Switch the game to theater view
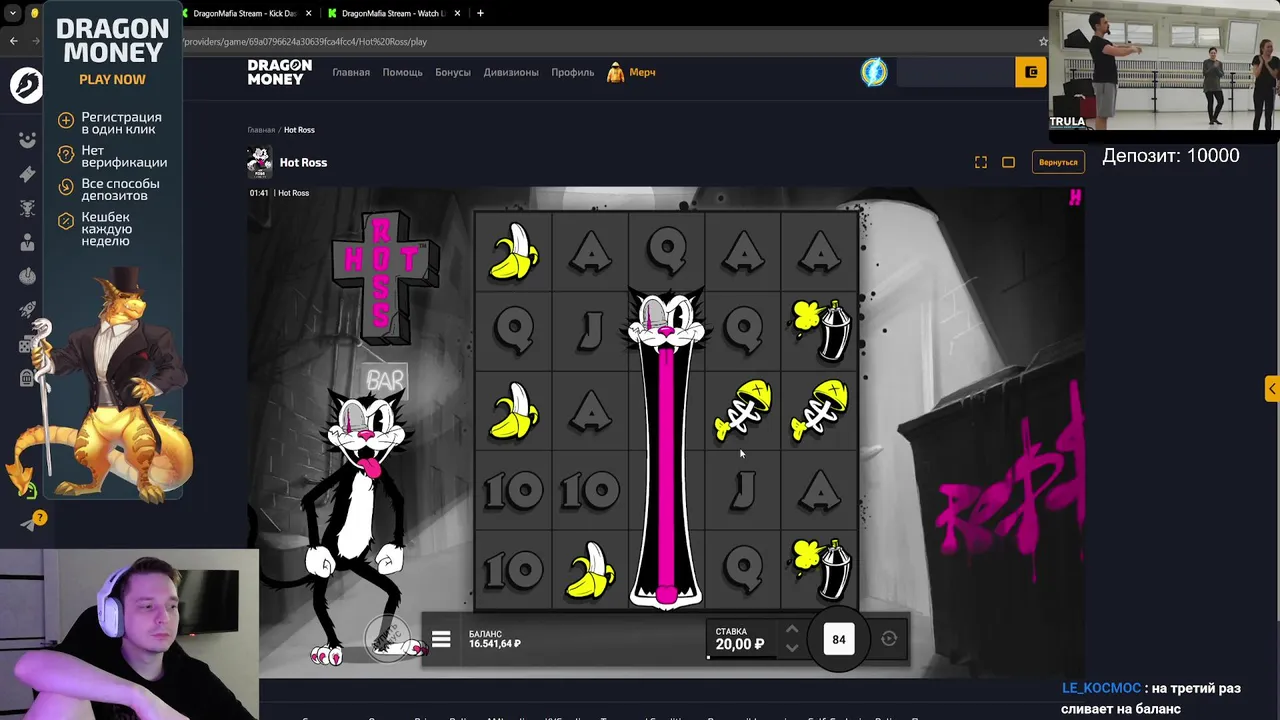1280x720 pixels. tap(1008, 162)
